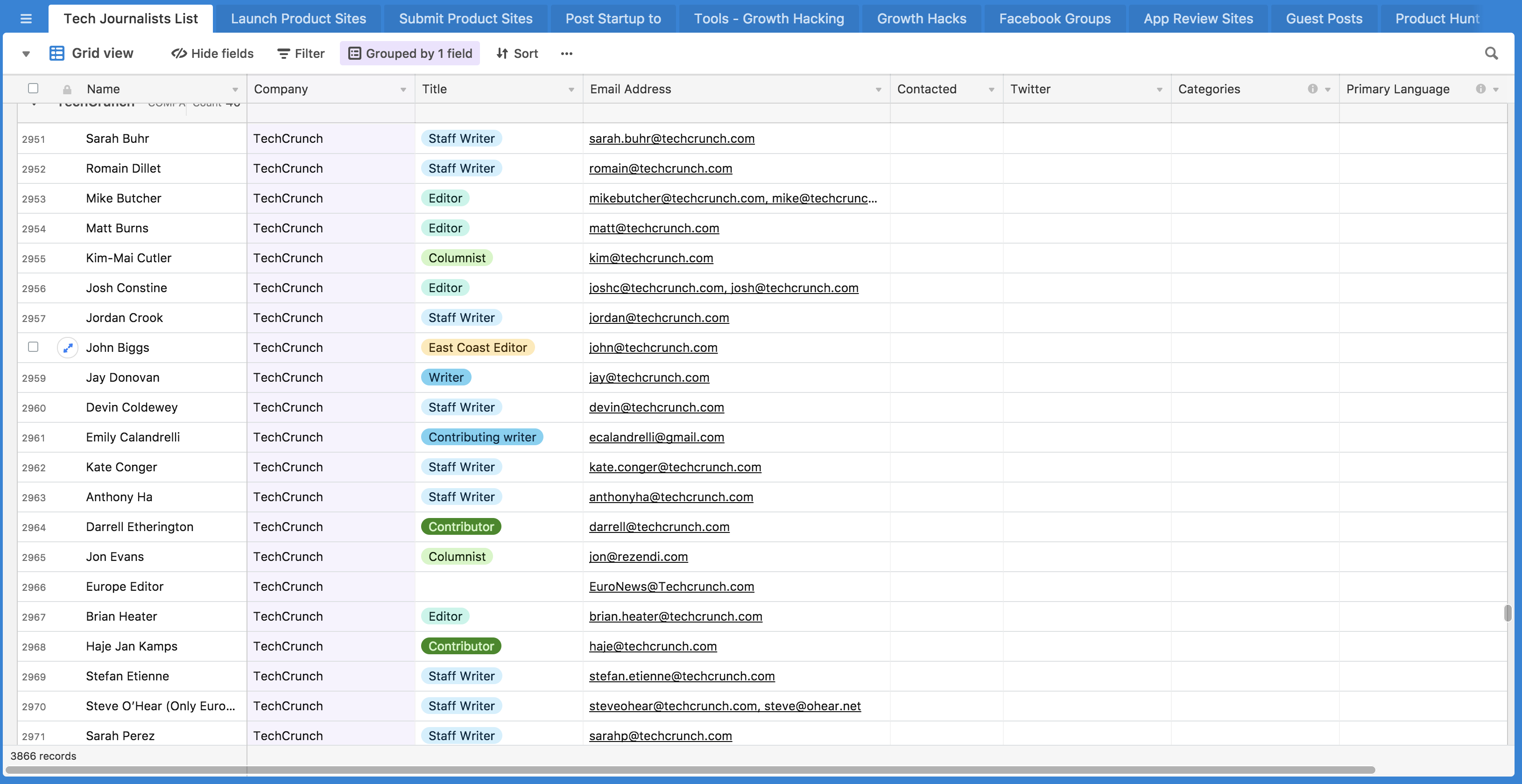Open ecalandrelli@gmail.com email link
The image size is (1522, 784).
pyautogui.click(x=656, y=437)
